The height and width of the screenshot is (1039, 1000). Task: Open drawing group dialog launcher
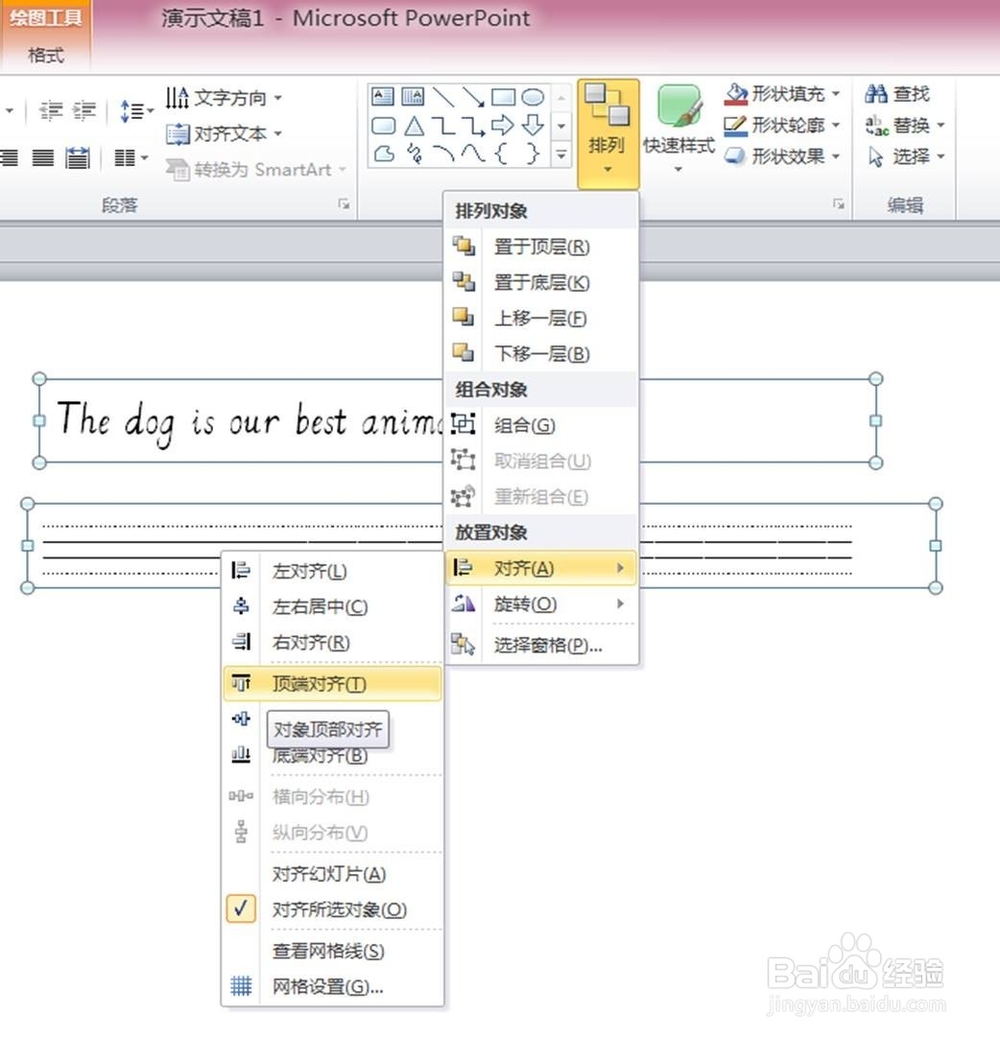coord(838,204)
